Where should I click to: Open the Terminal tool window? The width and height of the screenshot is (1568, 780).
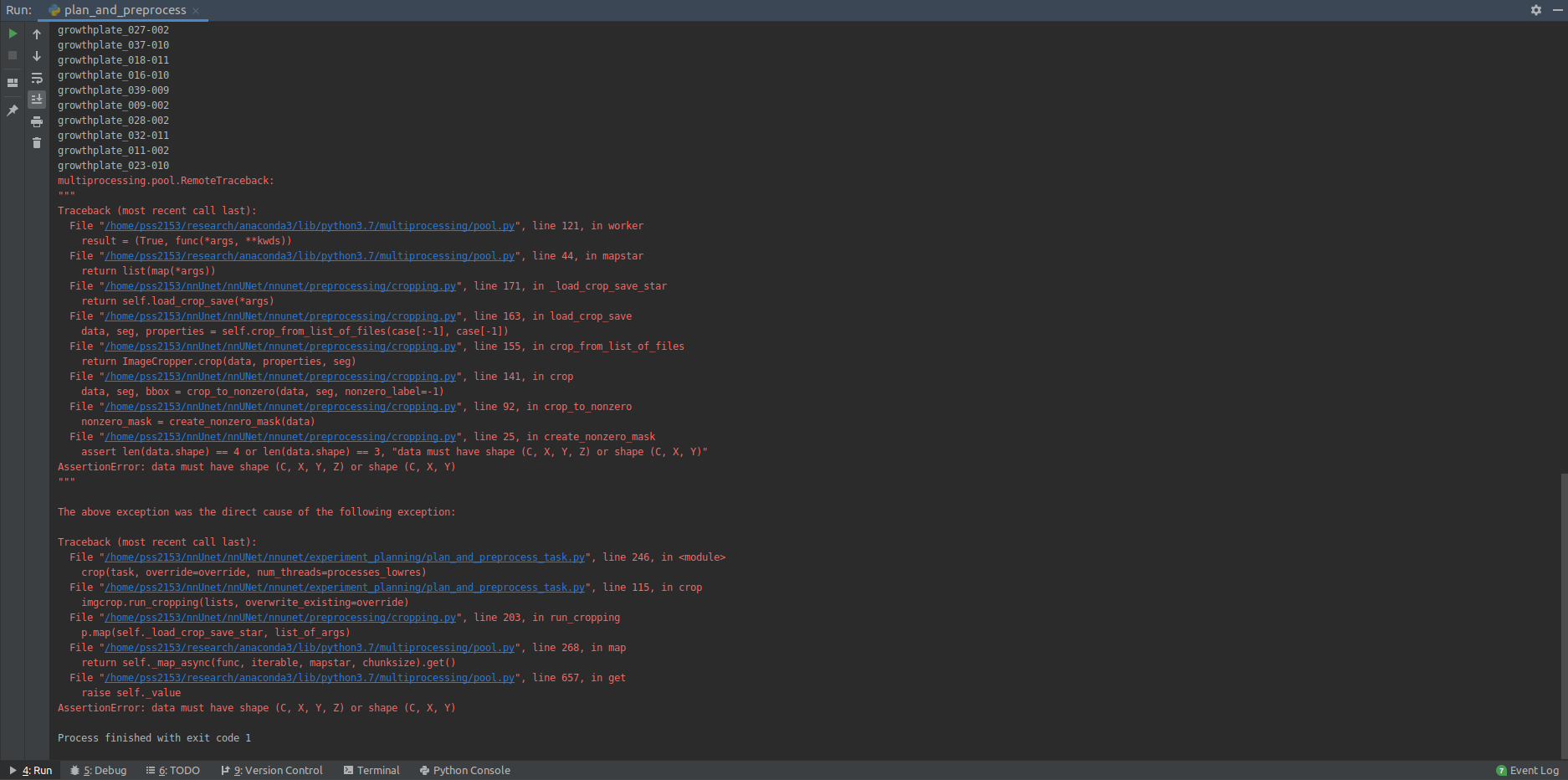tap(372, 770)
